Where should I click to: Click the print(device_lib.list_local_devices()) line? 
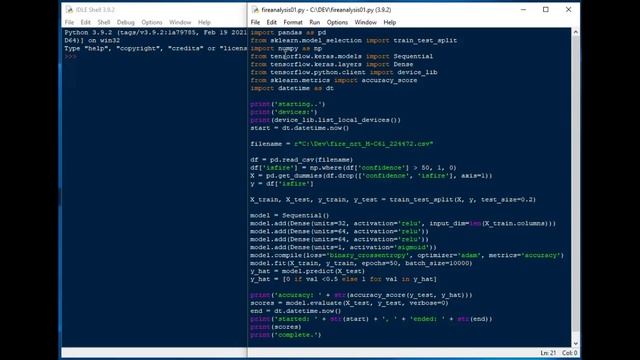(325, 120)
